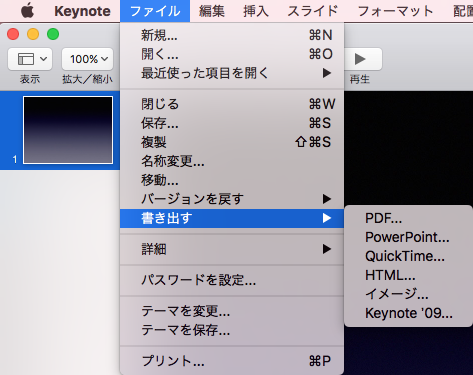Export as HTML...
This screenshot has height=375, width=473.
click(x=408, y=275)
